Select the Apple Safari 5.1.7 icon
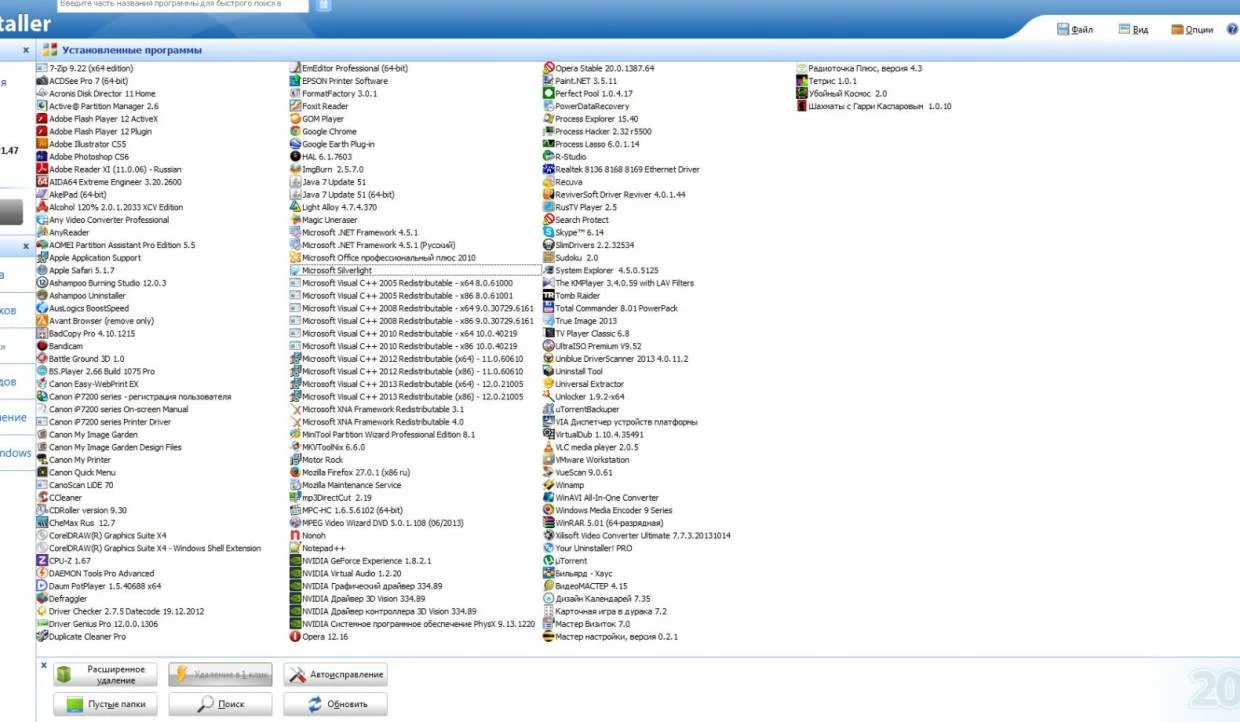The width and height of the screenshot is (1240, 722). (42, 270)
